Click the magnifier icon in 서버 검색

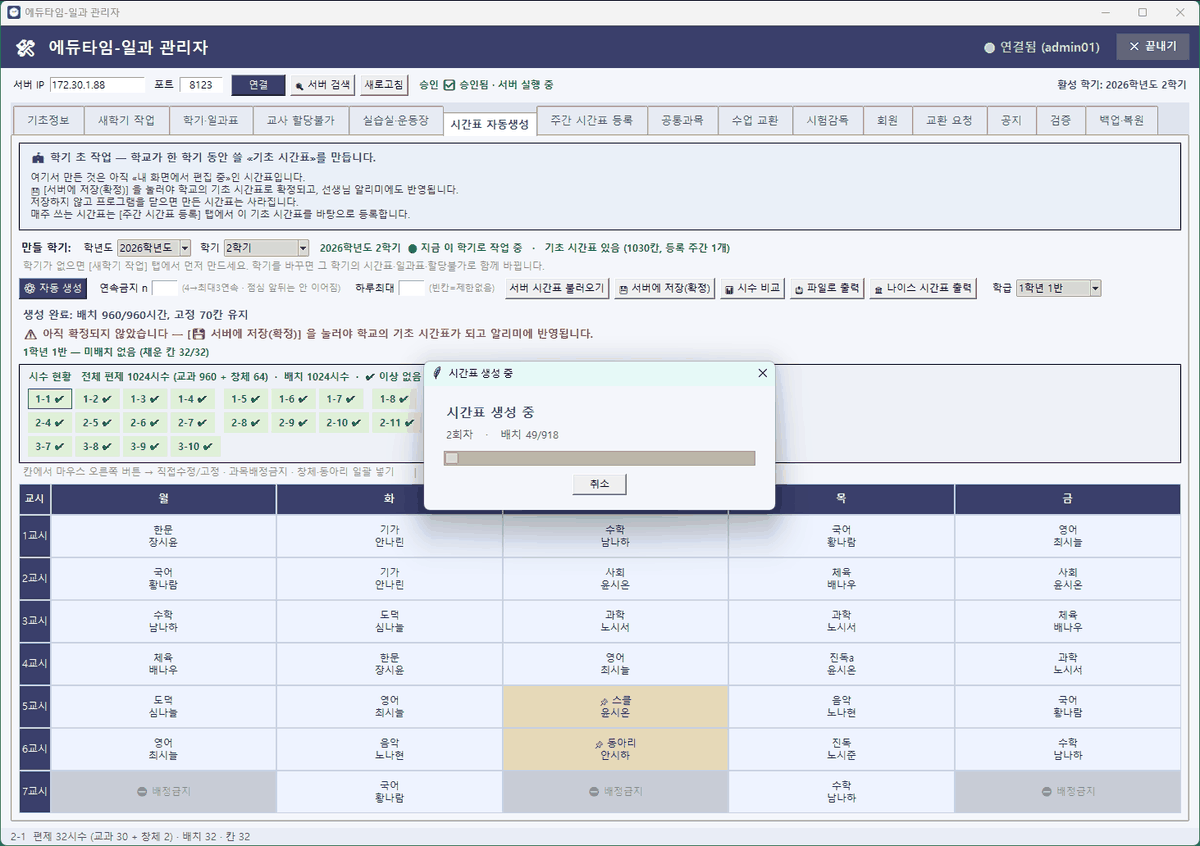(298, 86)
